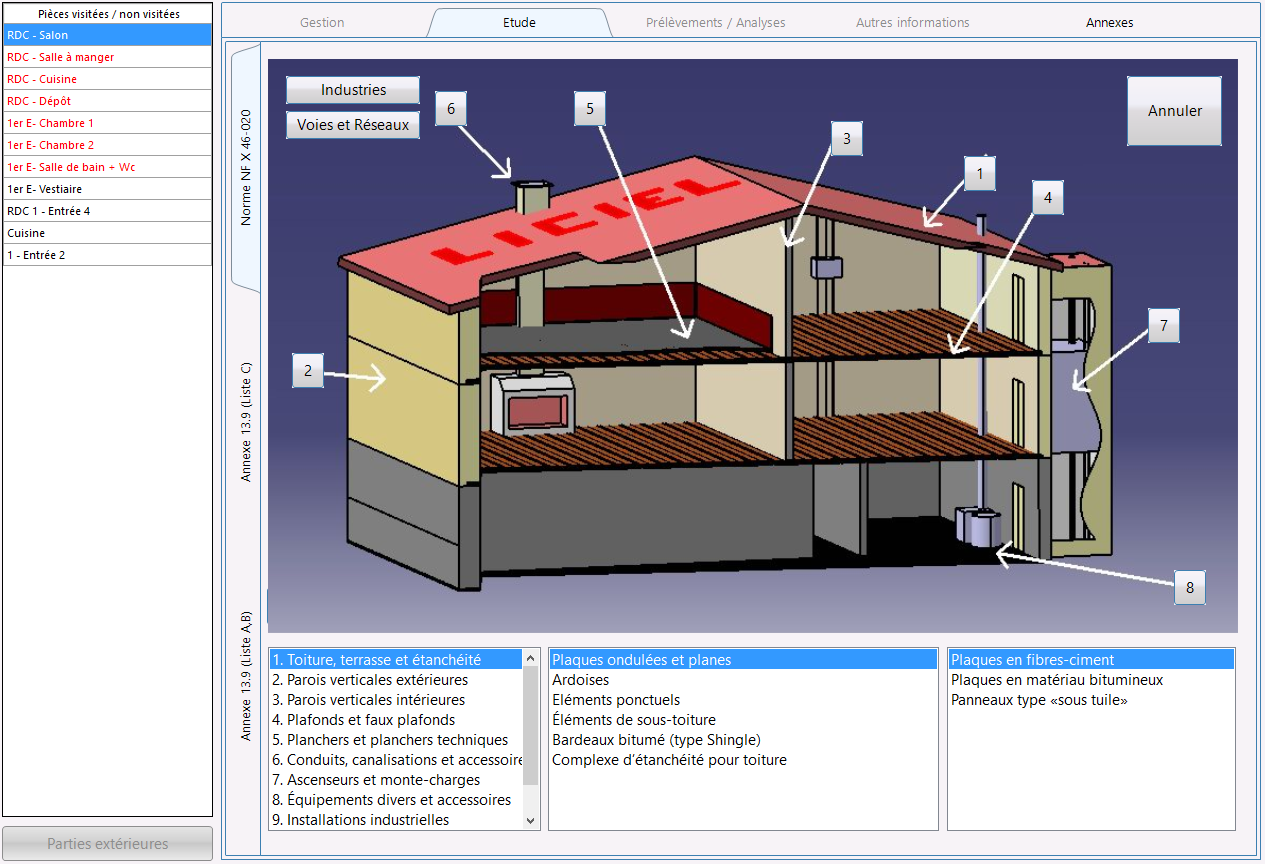Click numbered marker 1 on roof

979,173
